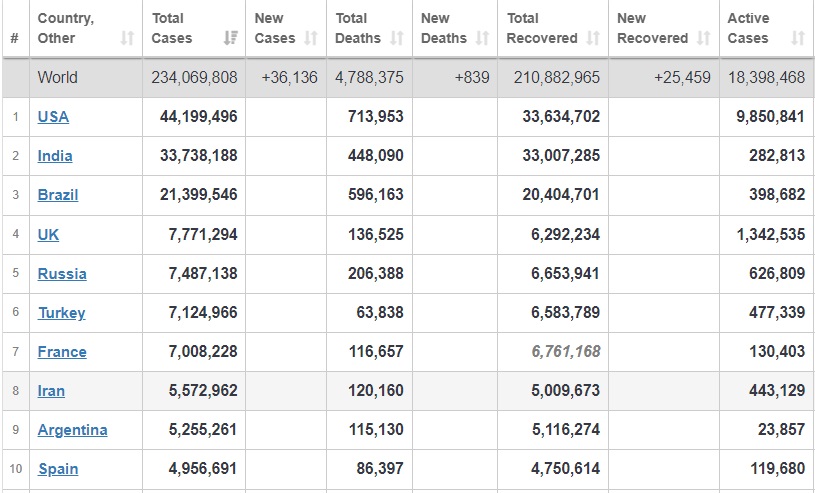The height and width of the screenshot is (493, 815).
Task: Open the India country page
Action: pyautogui.click(x=55, y=156)
